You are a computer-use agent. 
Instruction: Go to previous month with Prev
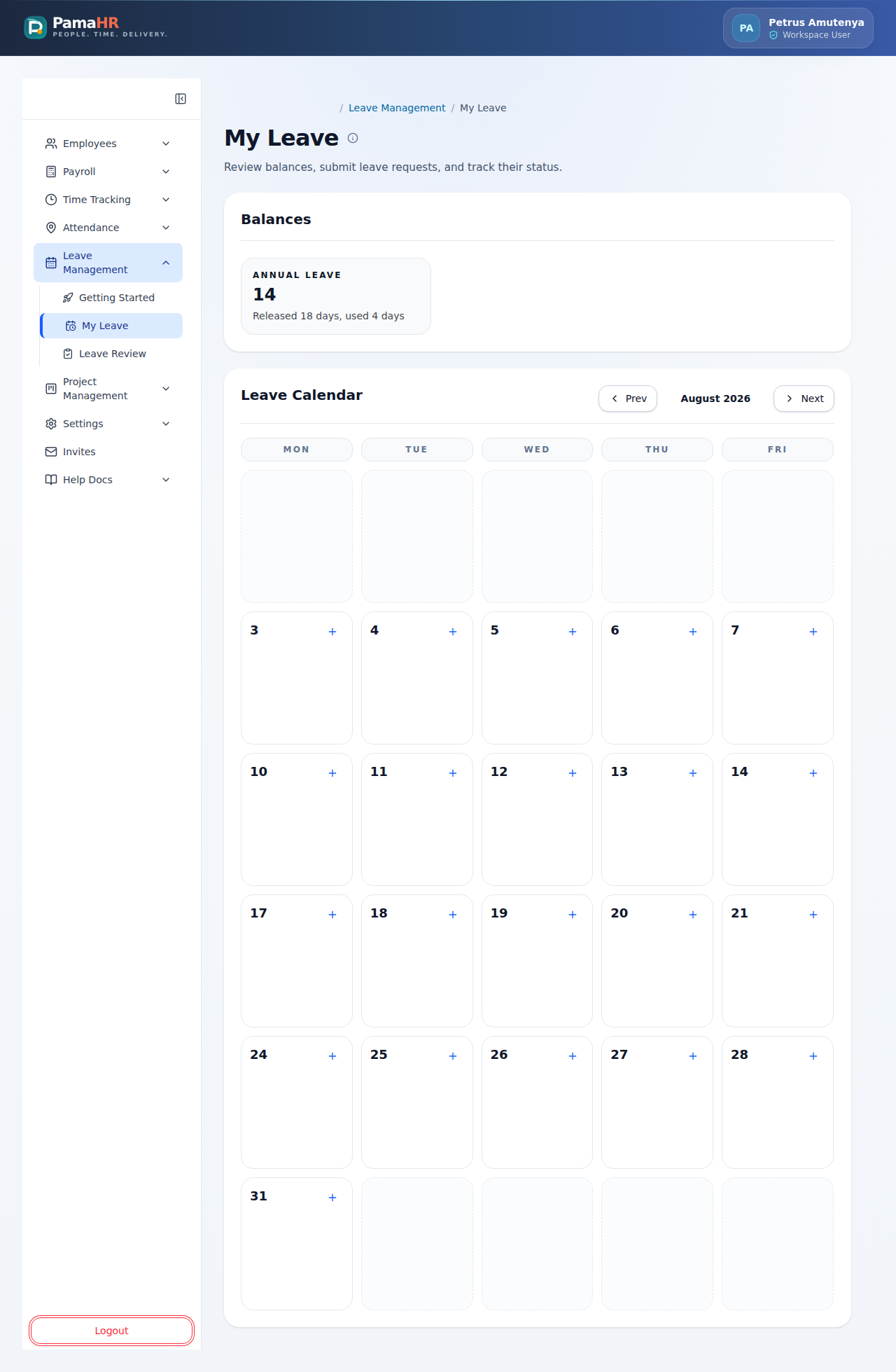(628, 399)
